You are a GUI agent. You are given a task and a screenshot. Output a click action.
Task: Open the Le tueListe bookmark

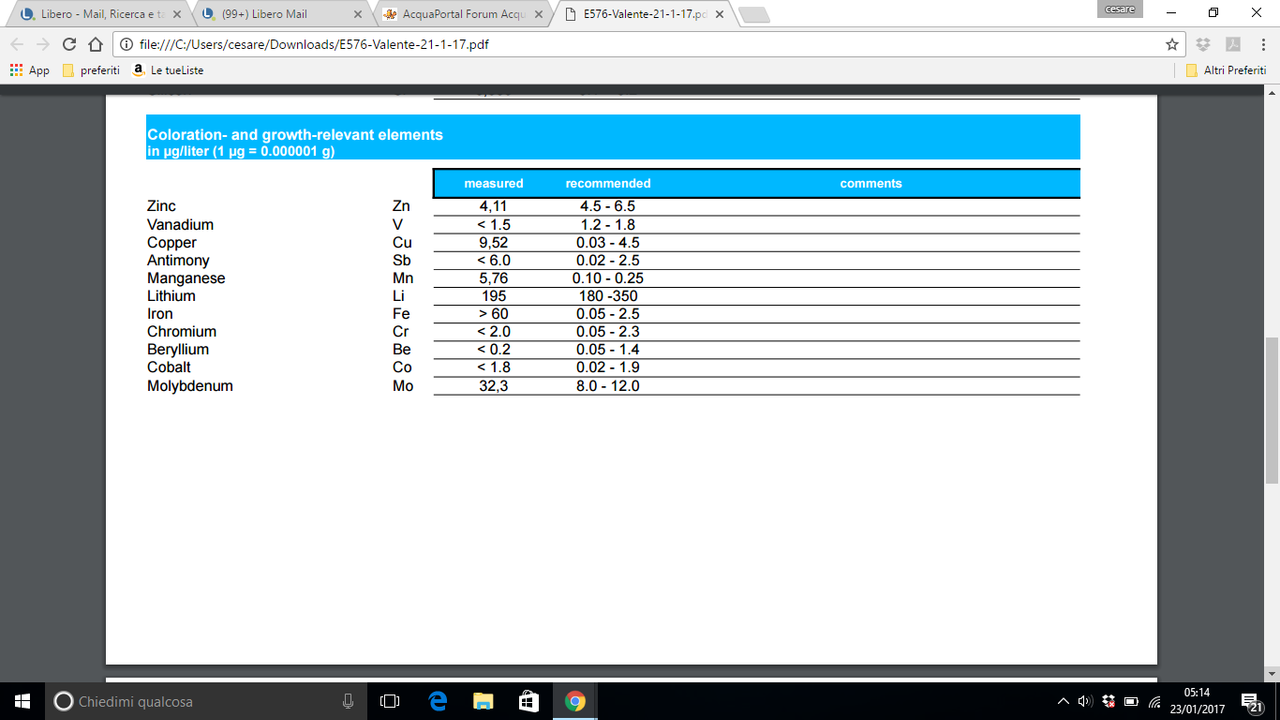(175, 70)
